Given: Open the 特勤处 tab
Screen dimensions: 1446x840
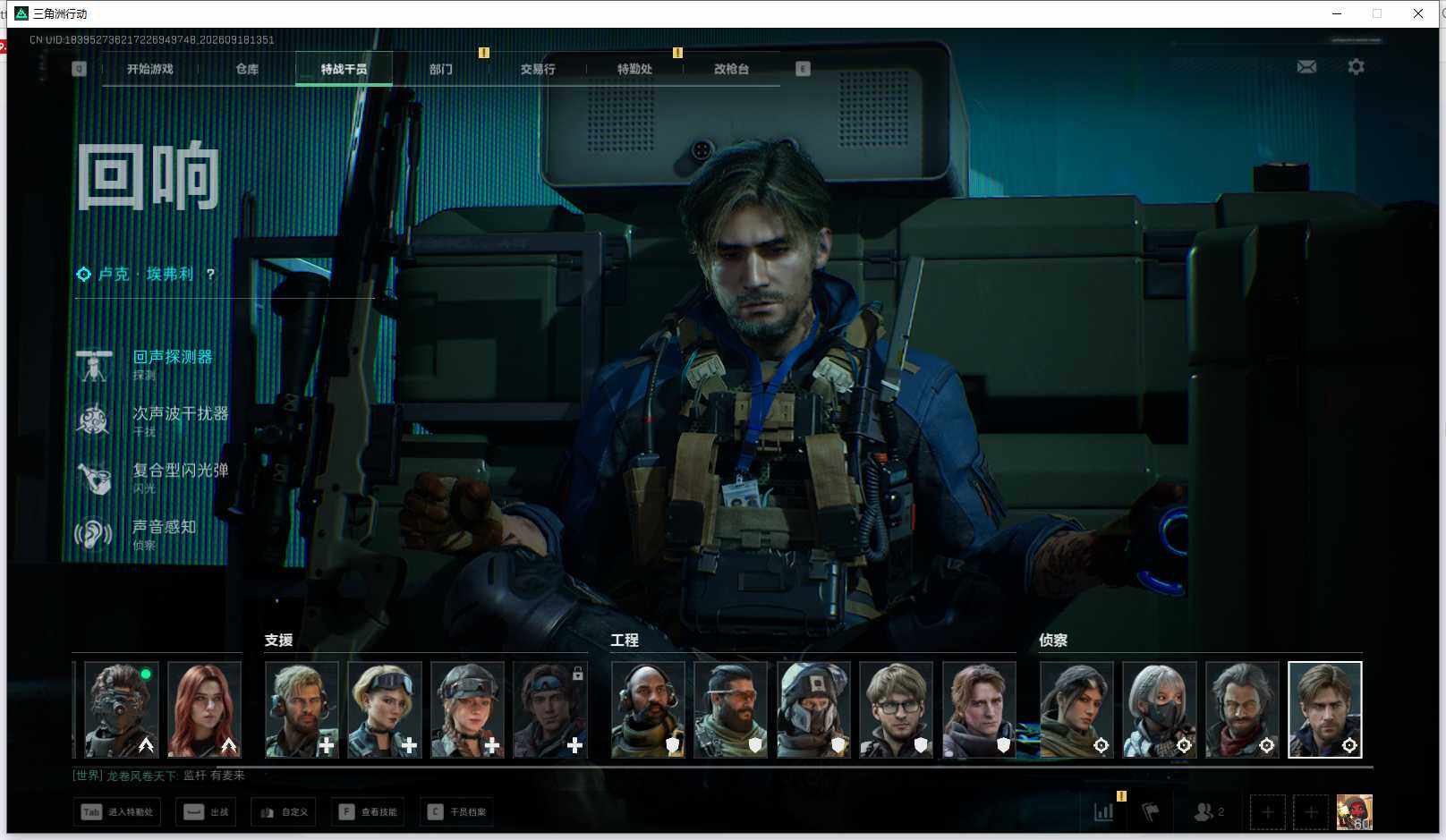Looking at the screenshot, I should click(634, 69).
